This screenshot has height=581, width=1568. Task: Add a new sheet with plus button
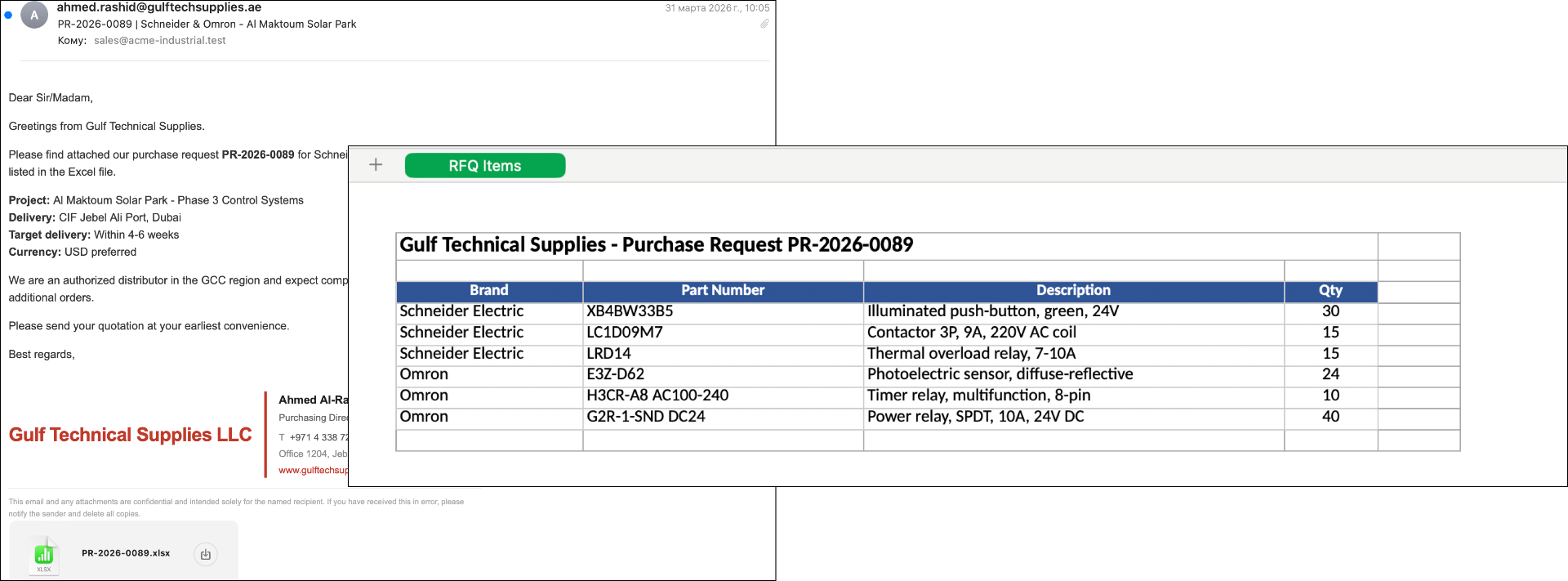pos(376,165)
